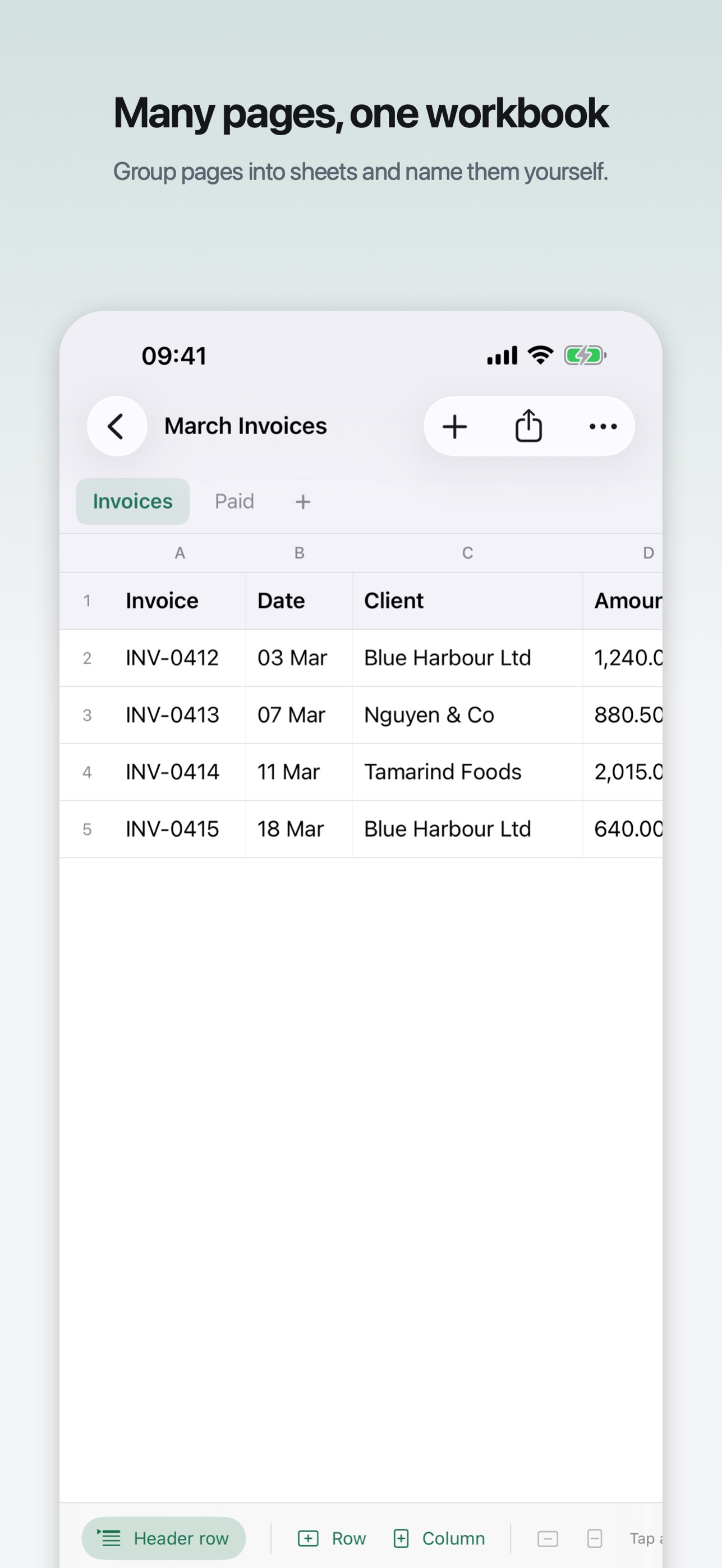Open the share sheet icon
The height and width of the screenshot is (1568, 722).
click(528, 426)
